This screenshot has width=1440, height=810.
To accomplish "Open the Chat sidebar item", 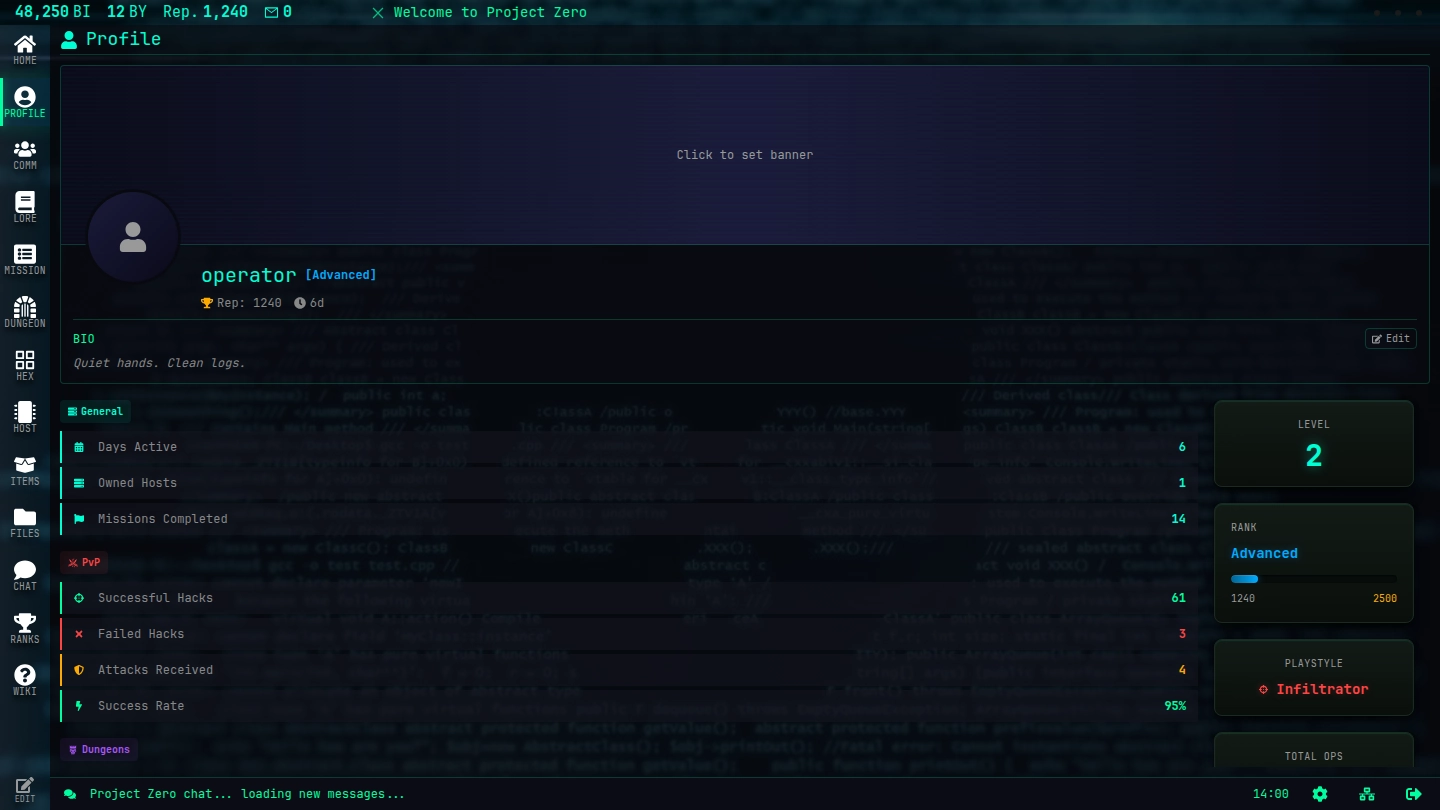I will (25, 575).
